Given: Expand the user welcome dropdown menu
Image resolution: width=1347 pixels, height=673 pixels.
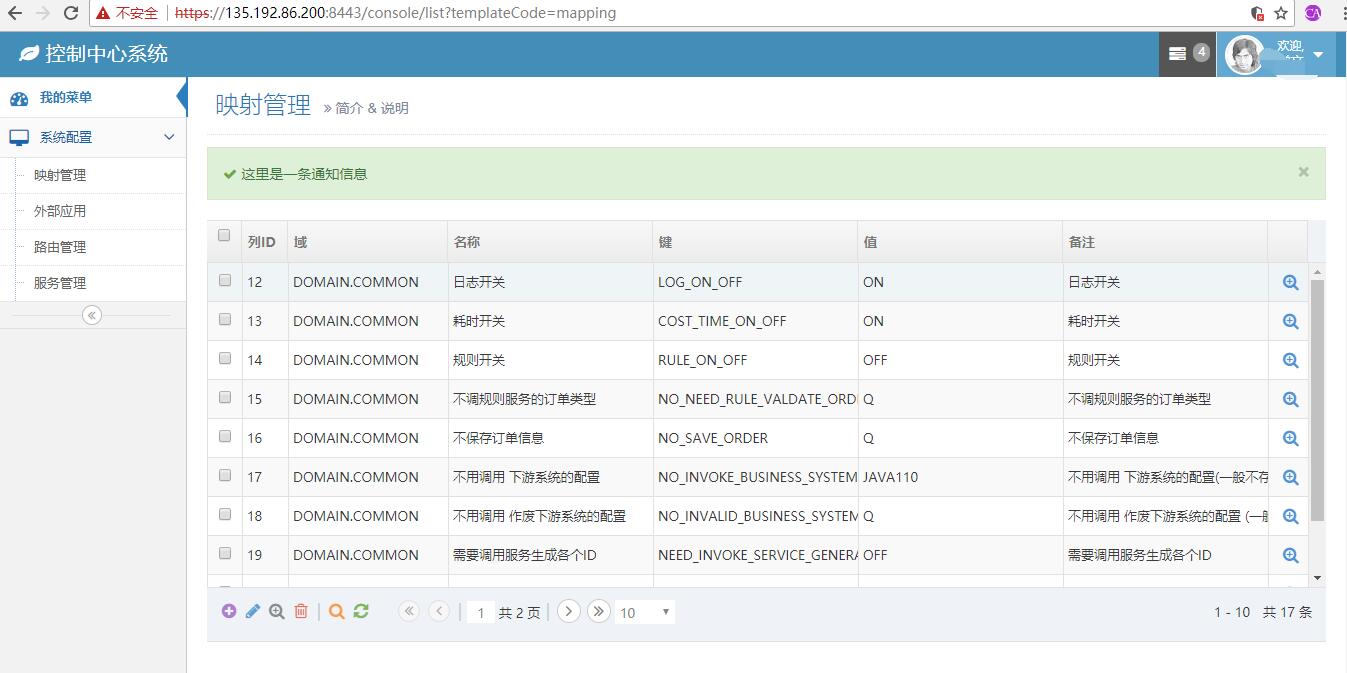Looking at the screenshot, I should tap(1317, 54).
